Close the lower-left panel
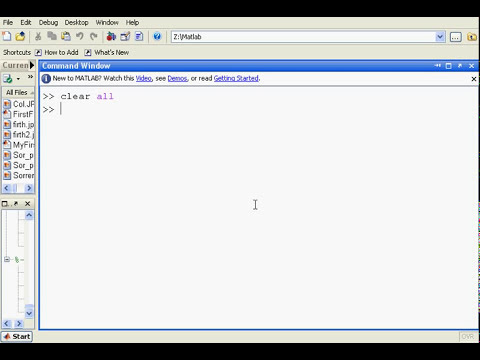 point(28,203)
